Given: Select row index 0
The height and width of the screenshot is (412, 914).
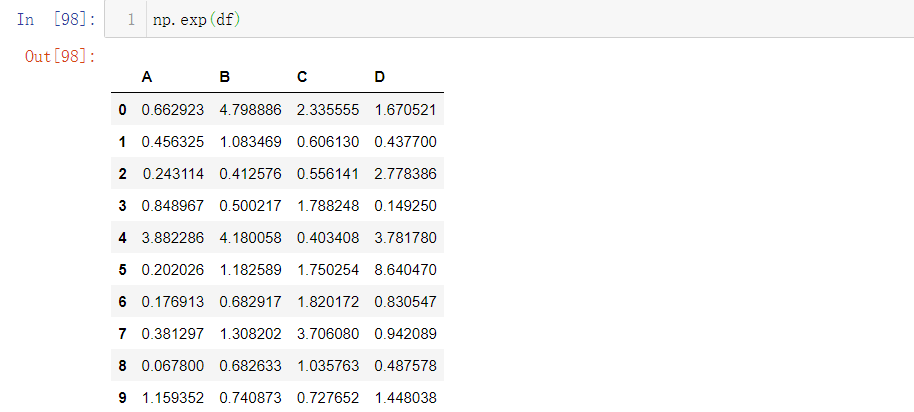Looking at the screenshot, I should pos(122,110).
